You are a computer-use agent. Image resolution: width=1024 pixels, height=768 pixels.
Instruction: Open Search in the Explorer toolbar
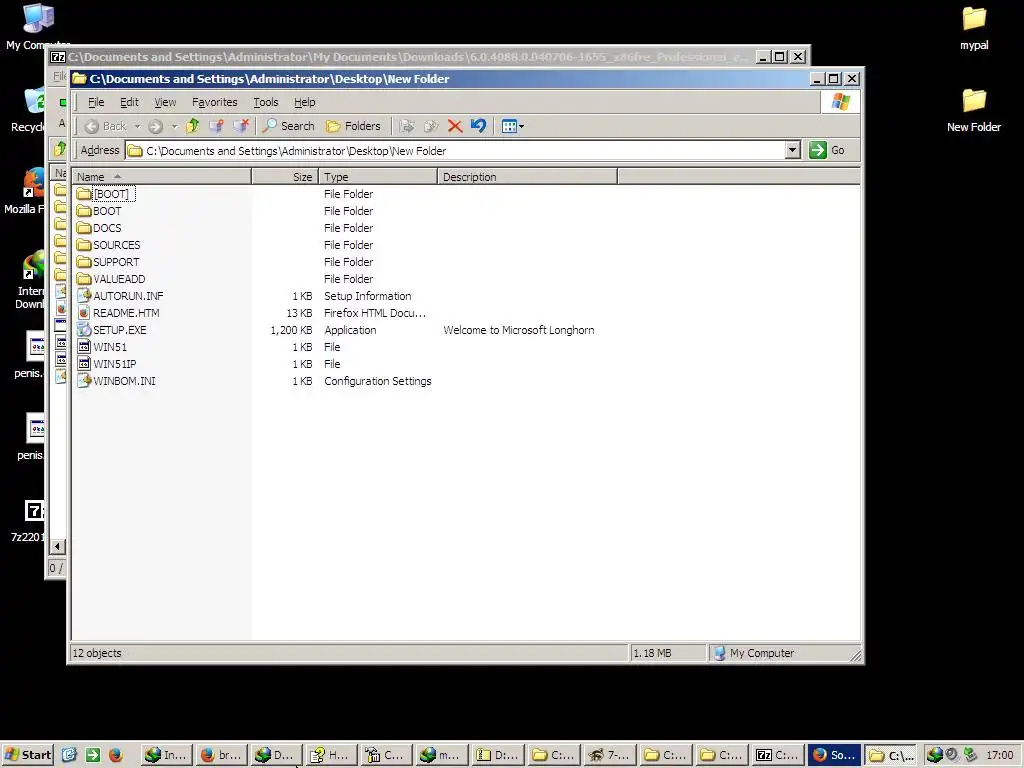(x=289, y=126)
